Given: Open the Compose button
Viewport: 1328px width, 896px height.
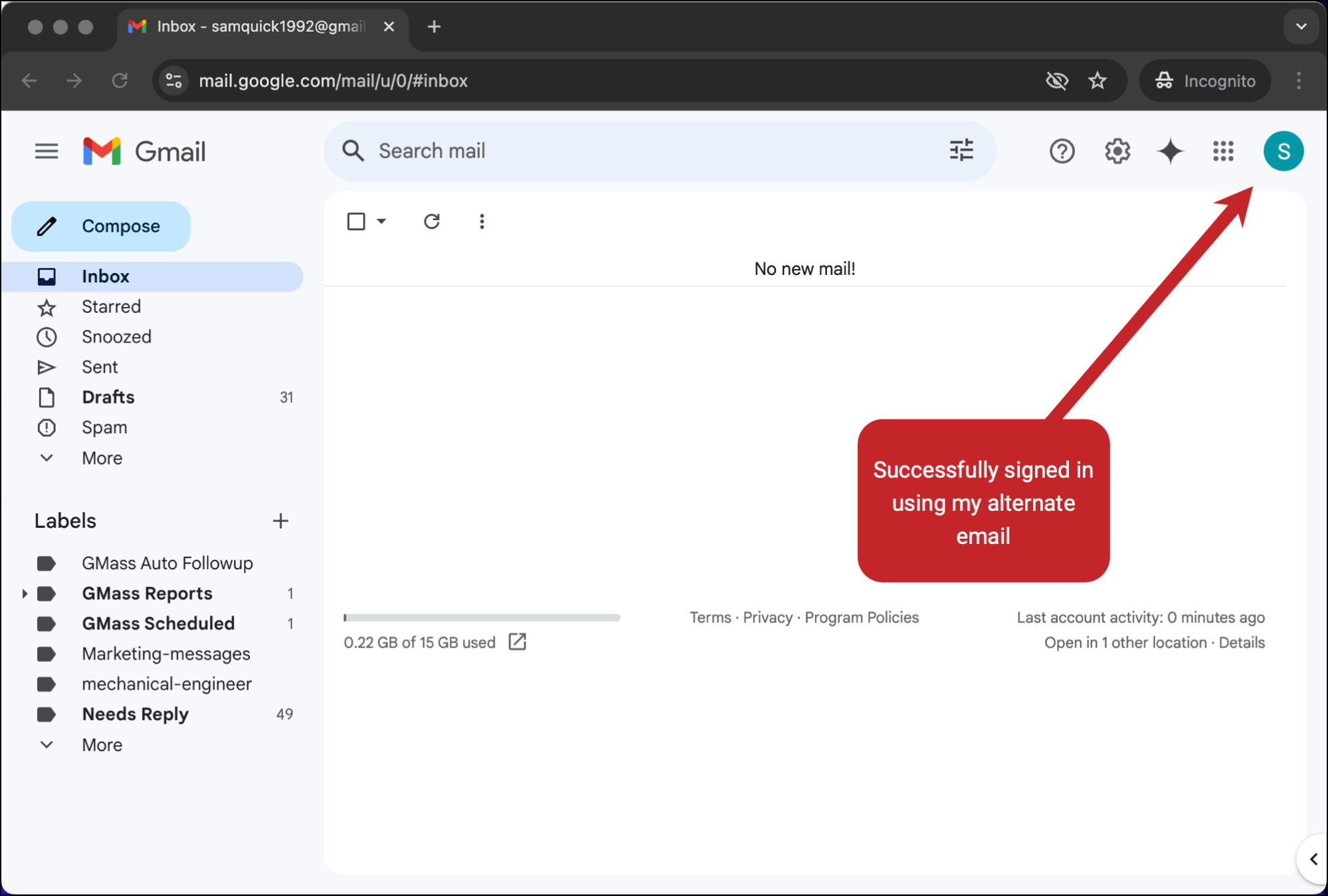Looking at the screenshot, I should coord(100,226).
